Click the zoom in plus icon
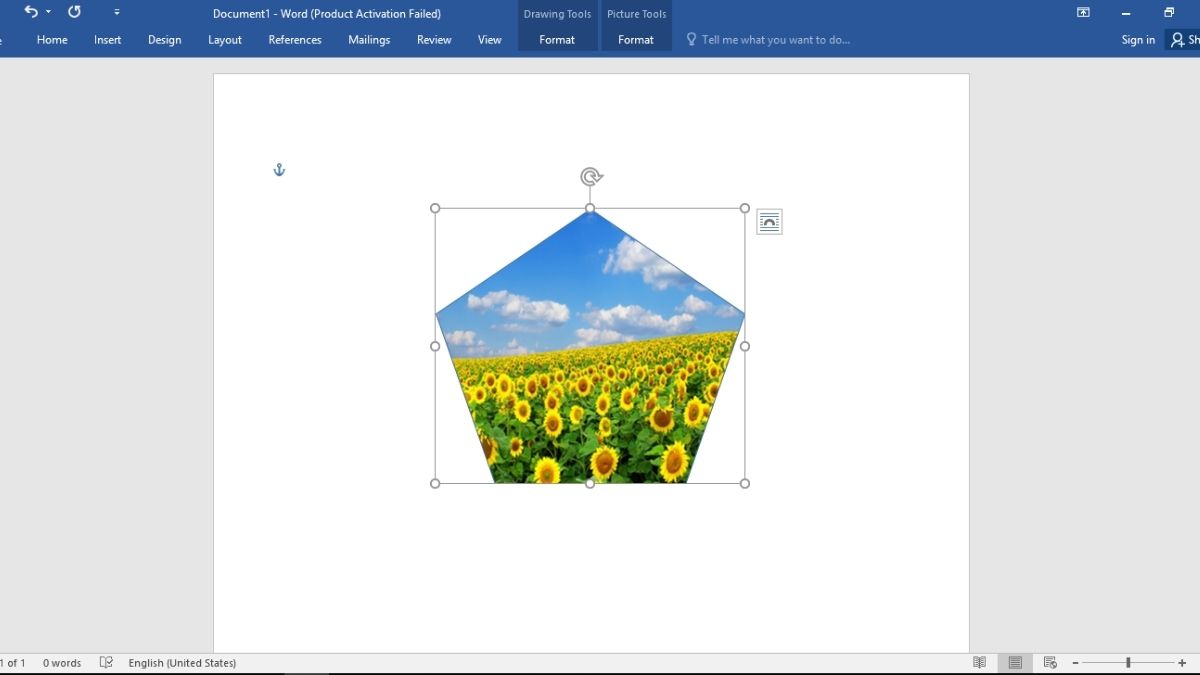This screenshot has height=675, width=1200. pyautogui.click(x=1182, y=663)
